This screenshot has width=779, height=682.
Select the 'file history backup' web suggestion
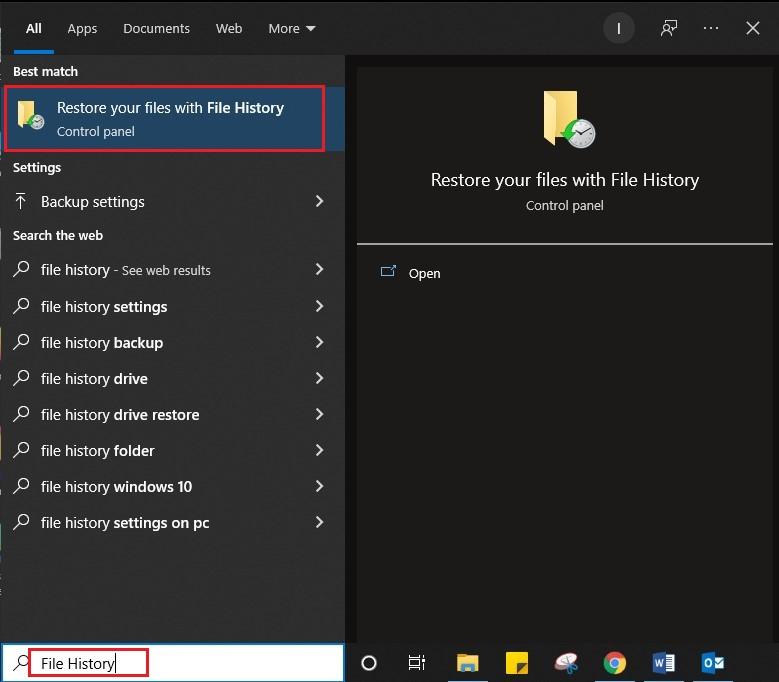pyautogui.click(x=173, y=342)
